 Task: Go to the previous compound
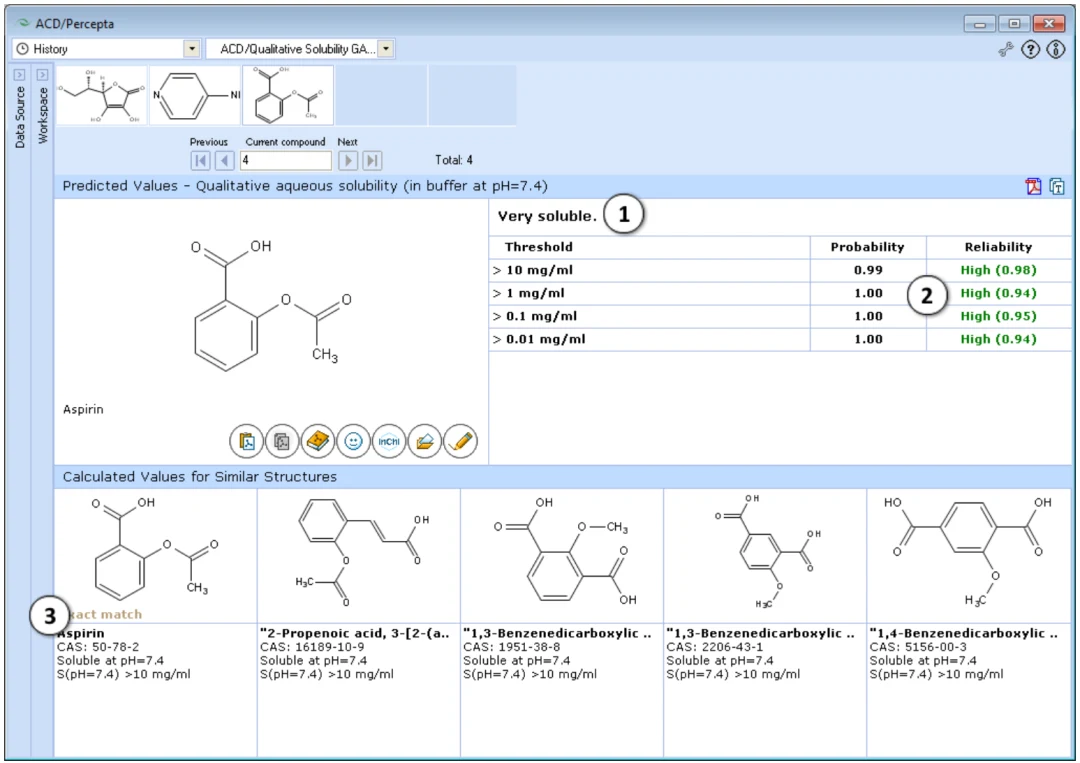point(225,160)
